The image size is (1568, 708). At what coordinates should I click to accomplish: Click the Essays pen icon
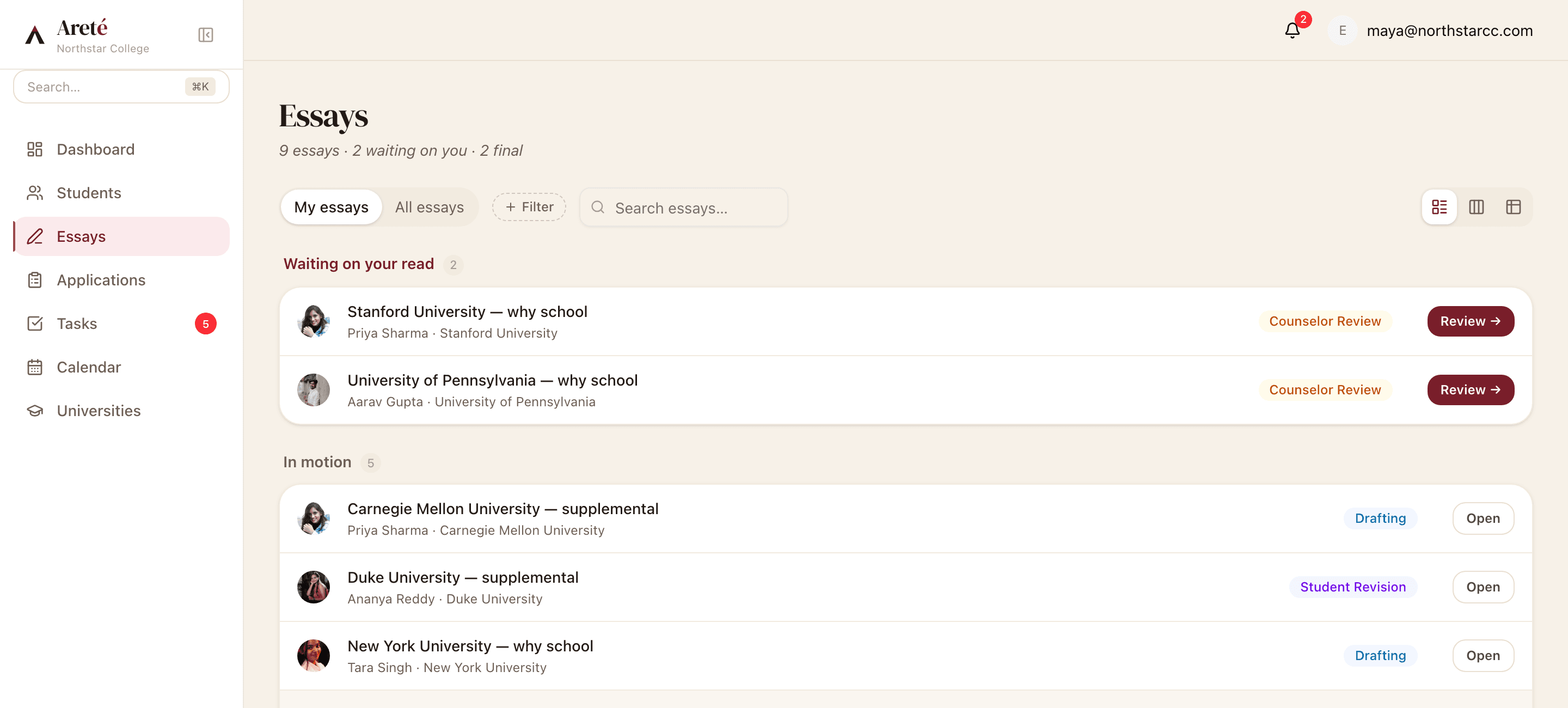pos(35,236)
